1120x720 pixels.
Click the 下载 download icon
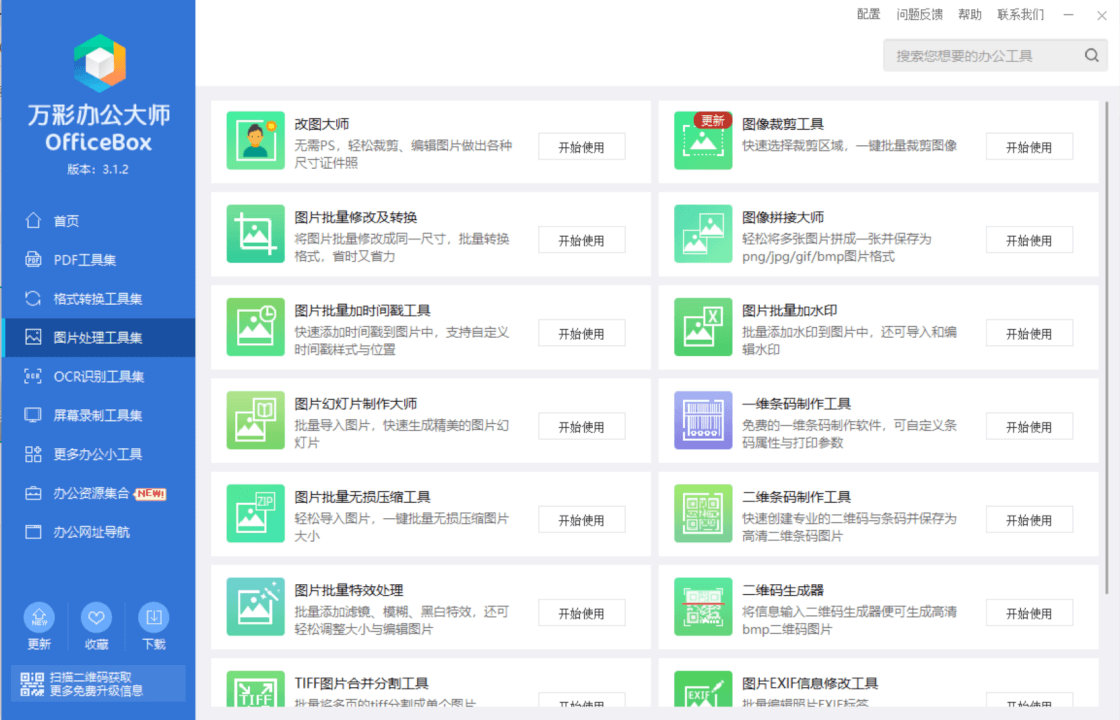pos(154,617)
